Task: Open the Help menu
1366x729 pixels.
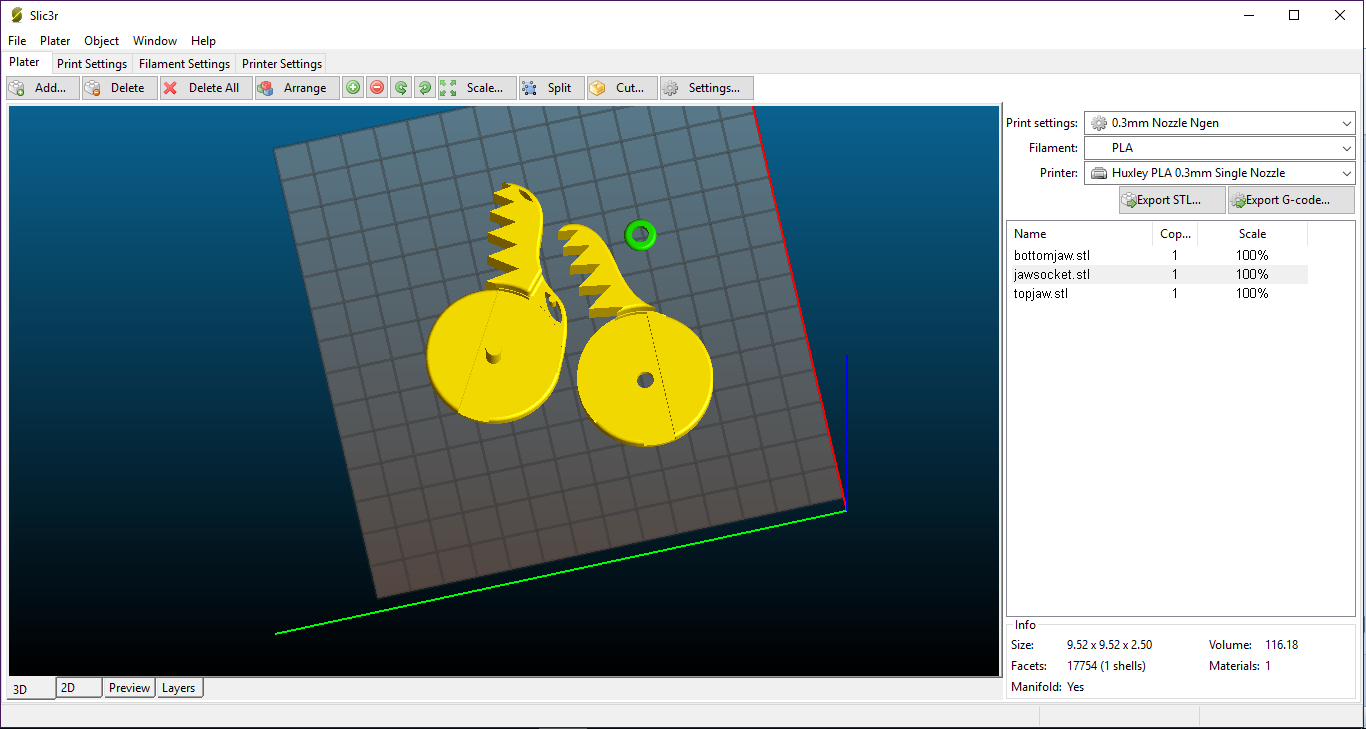Action: click(203, 41)
